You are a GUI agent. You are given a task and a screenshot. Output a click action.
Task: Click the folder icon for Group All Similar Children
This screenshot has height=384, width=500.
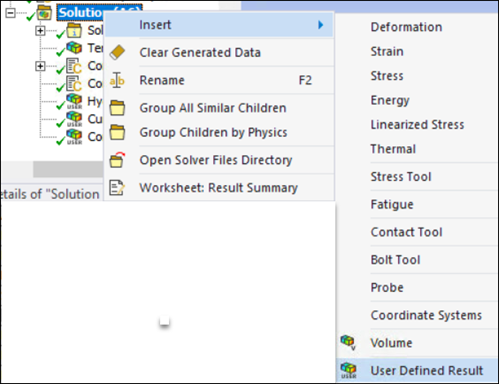117,108
